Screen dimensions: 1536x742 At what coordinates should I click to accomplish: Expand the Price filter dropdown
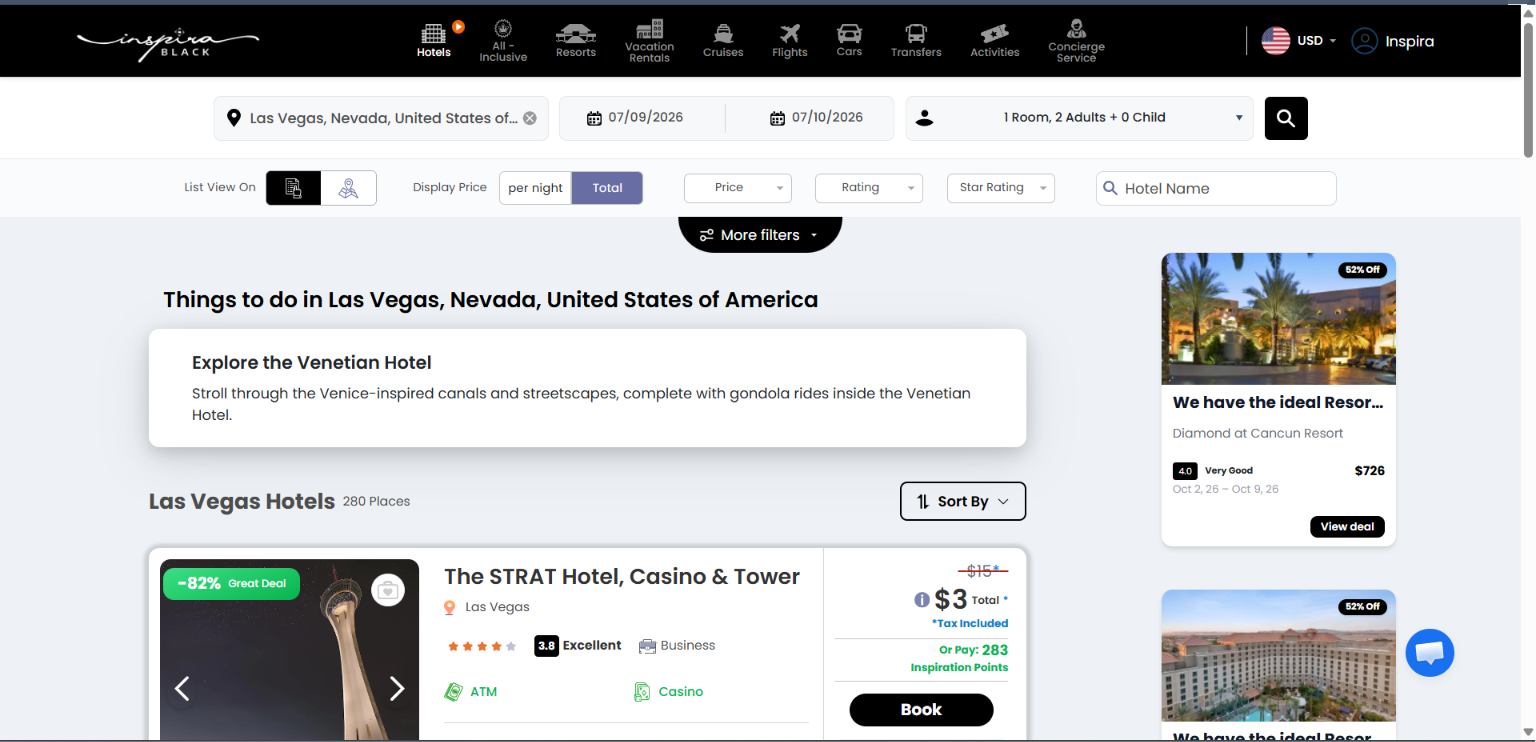tap(737, 188)
